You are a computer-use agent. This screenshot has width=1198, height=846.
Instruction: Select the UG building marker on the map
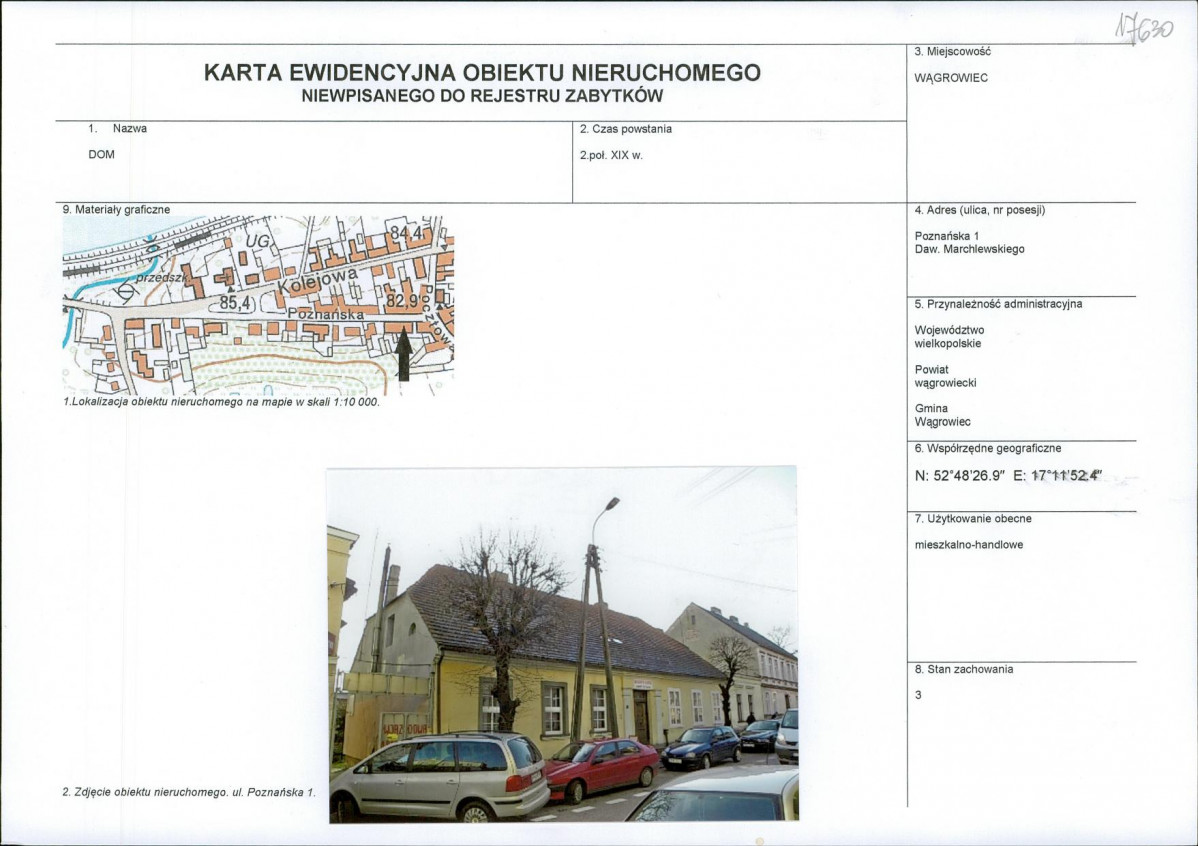258,242
